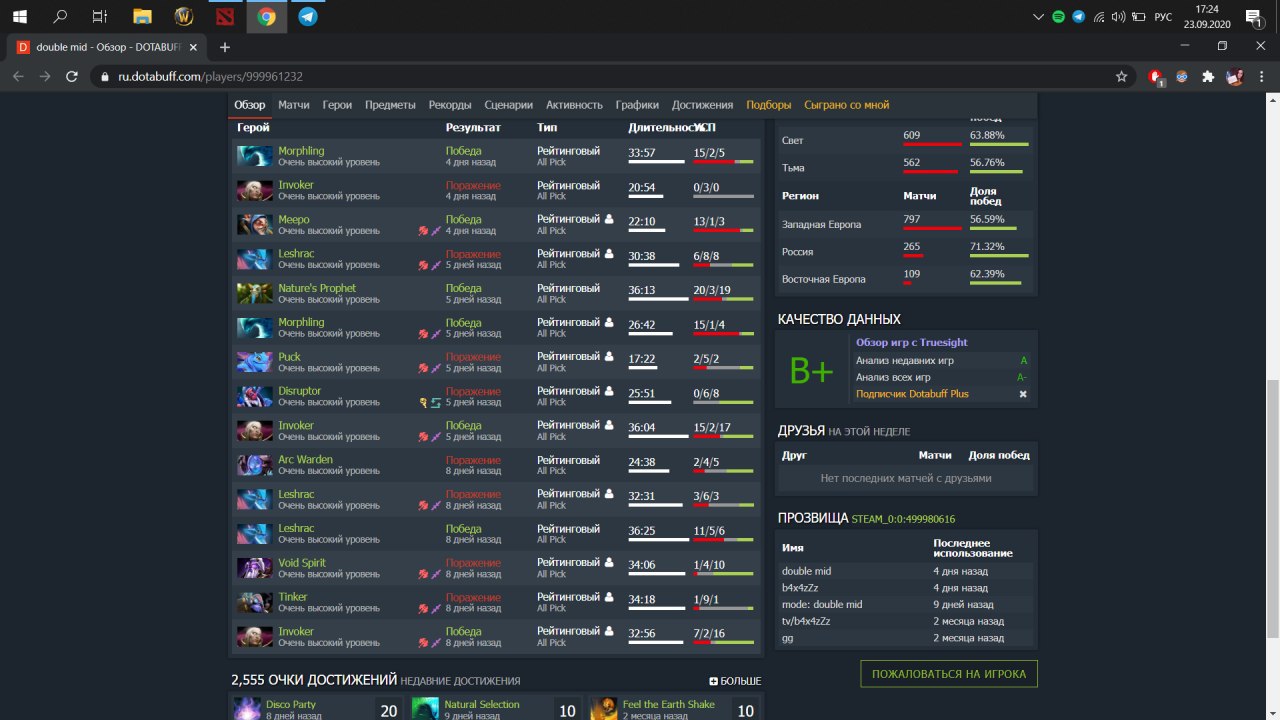
Task: Open the Chrome profile avatar
Action: (x=1235, y=76)
